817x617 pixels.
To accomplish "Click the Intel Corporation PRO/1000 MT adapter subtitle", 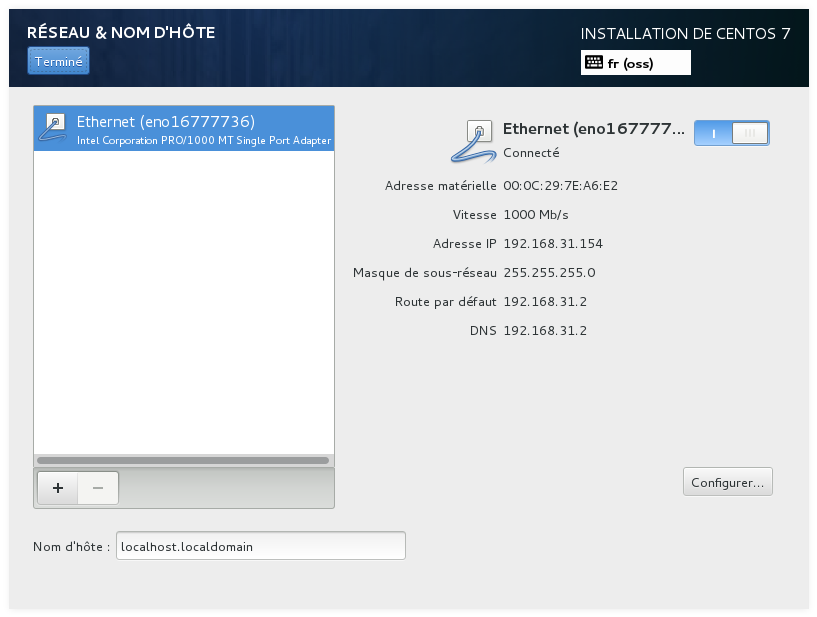I will coord(204,141).
